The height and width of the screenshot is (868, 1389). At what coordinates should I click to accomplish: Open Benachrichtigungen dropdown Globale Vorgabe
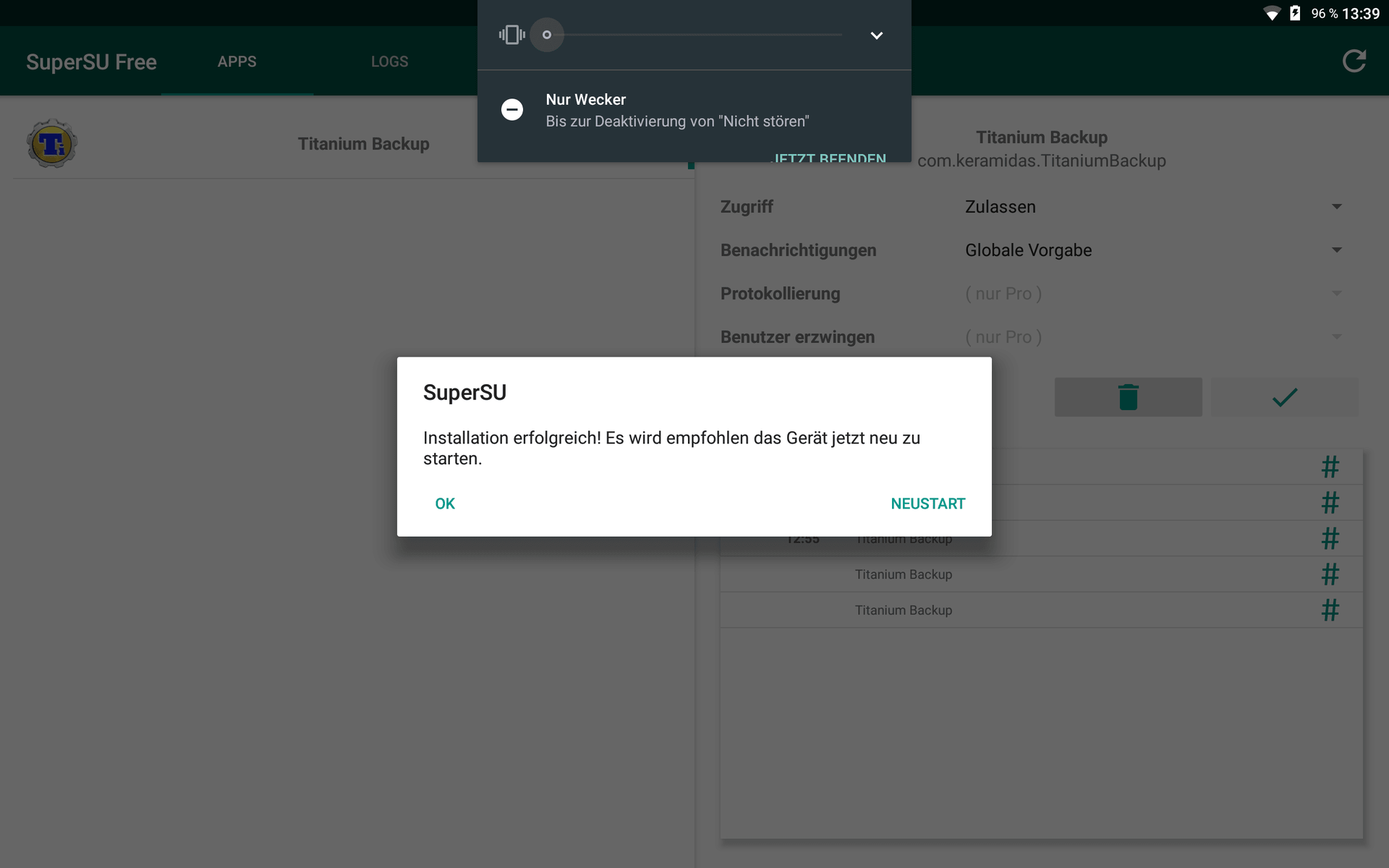(x=1155, y=250)
